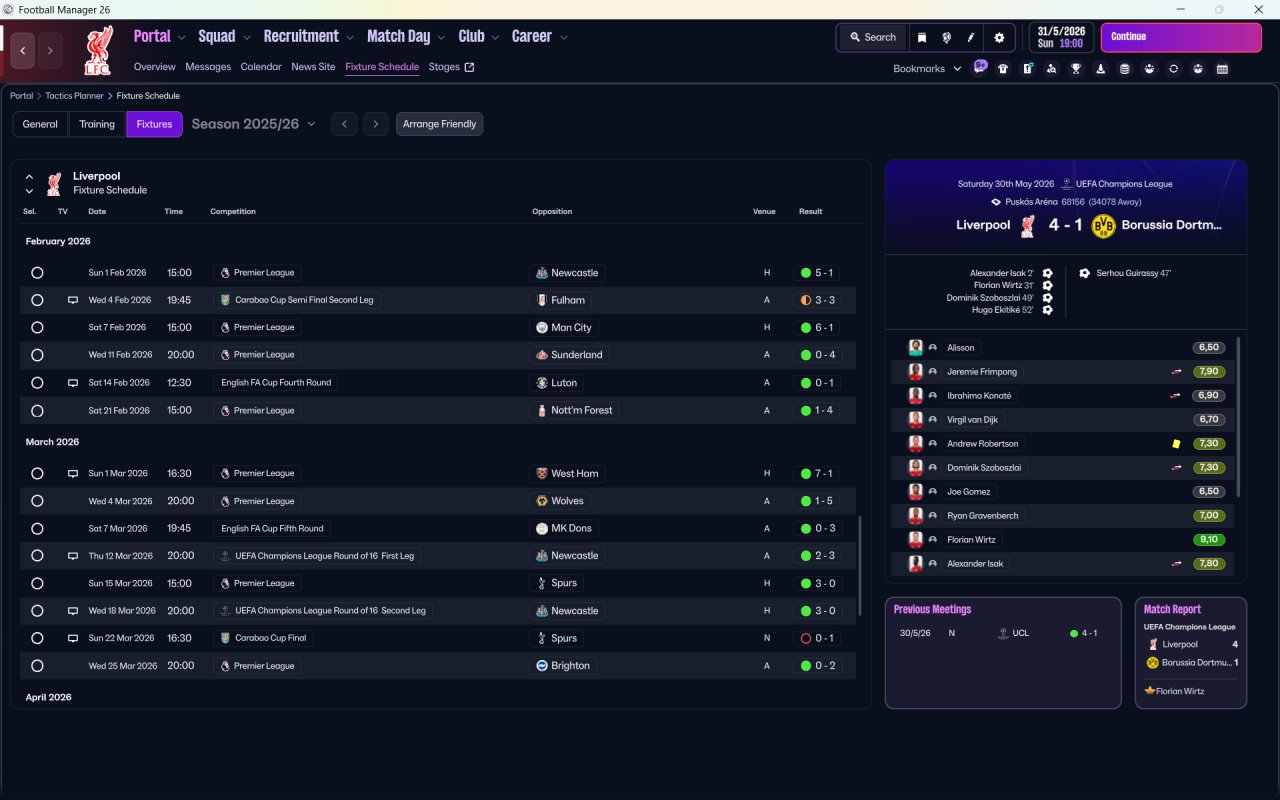
Task: Click the TV icon for the Luton fixture
Action: pos(72,383)
